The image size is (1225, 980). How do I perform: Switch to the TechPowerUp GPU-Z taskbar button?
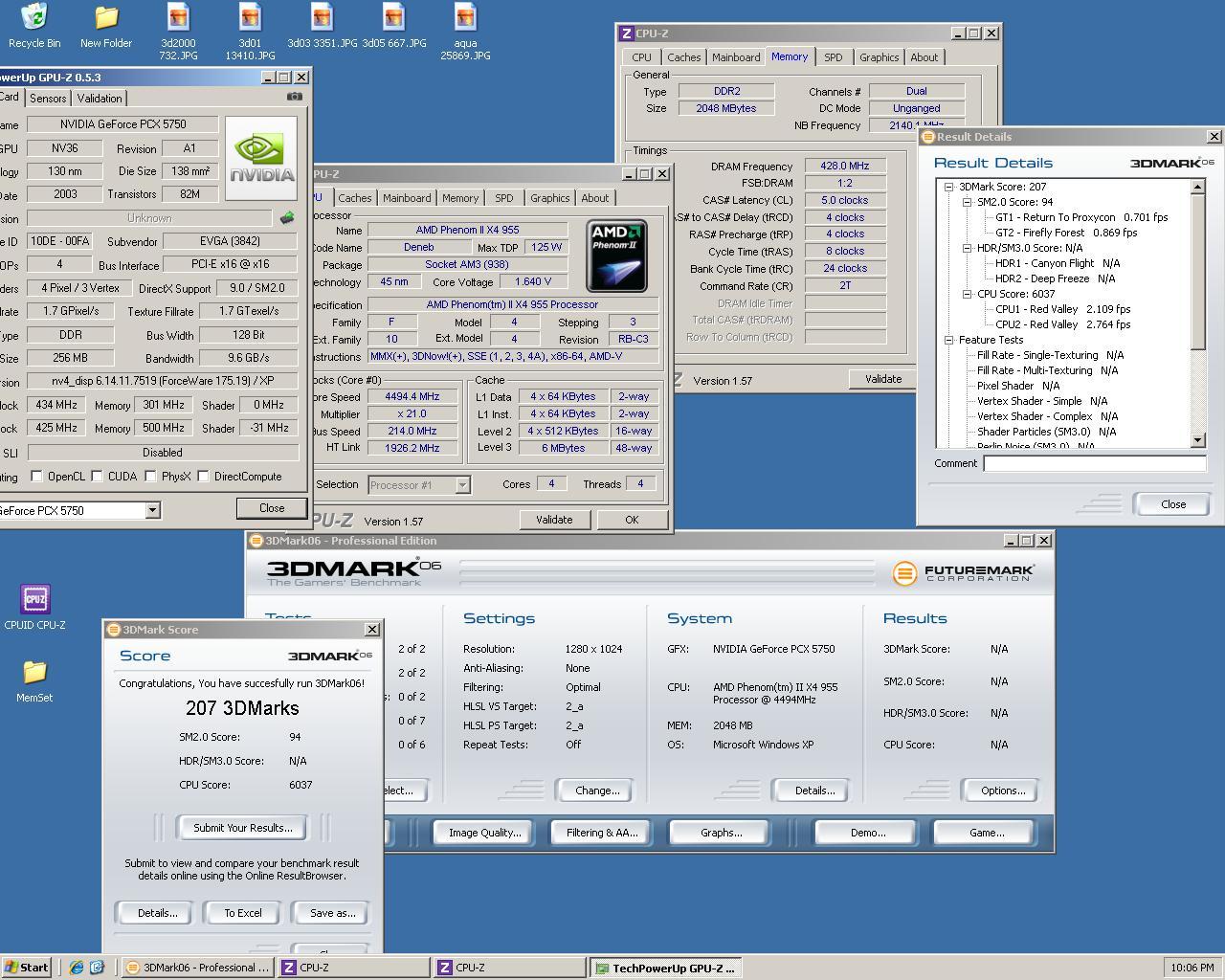click(666, 968)
